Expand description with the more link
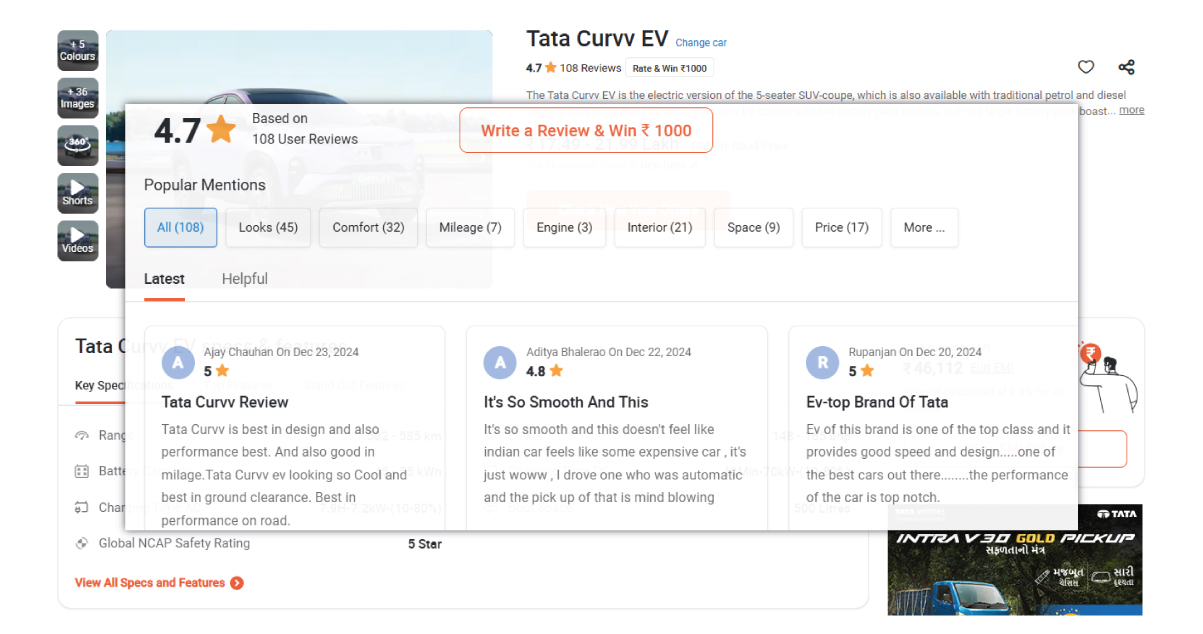1203x634 pixels. (x=1132, y=110)
